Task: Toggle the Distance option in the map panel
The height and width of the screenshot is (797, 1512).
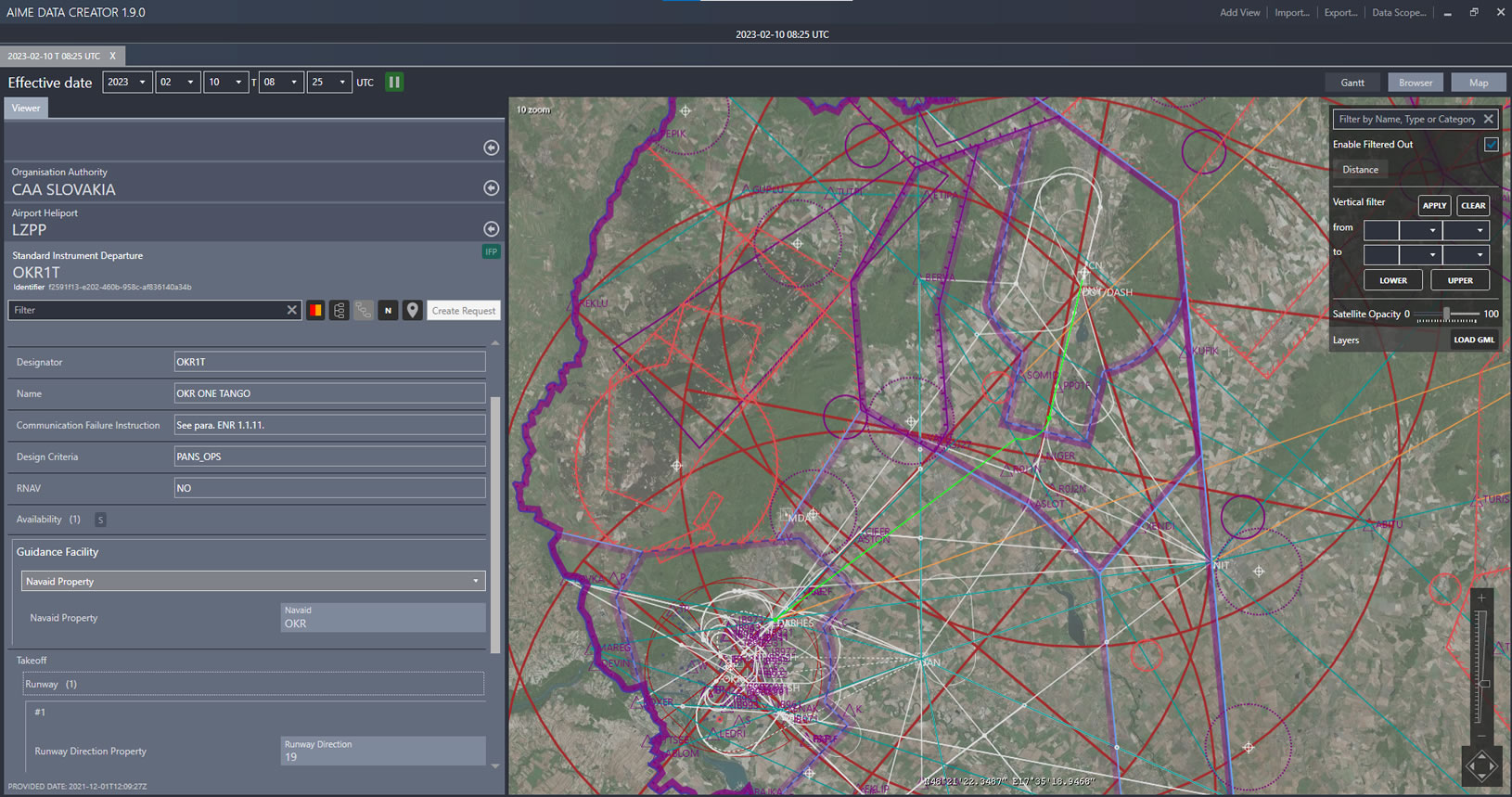Action: point(1360,170)
